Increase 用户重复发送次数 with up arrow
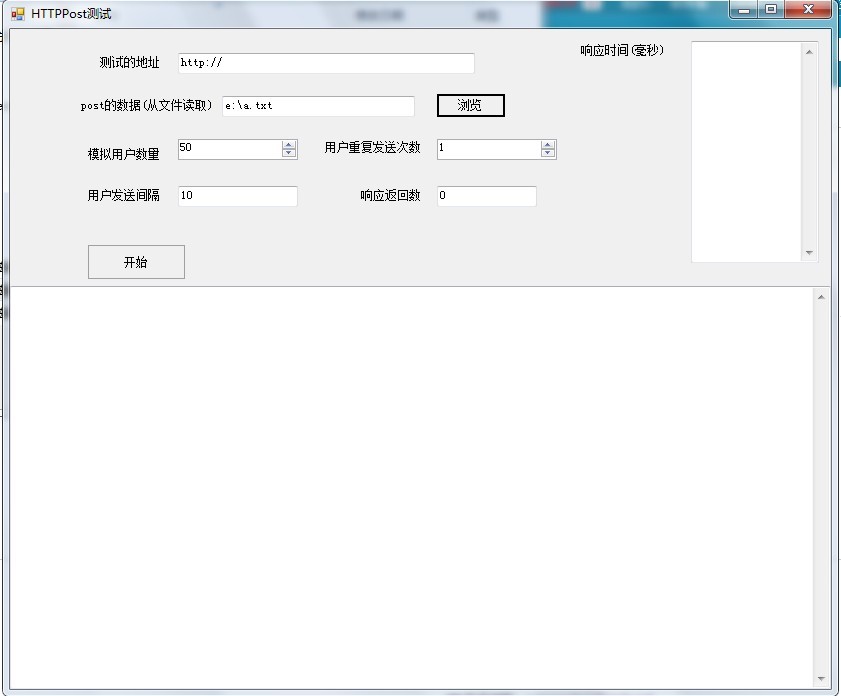This screenshot has width=841, height=696. click(548, 145)
